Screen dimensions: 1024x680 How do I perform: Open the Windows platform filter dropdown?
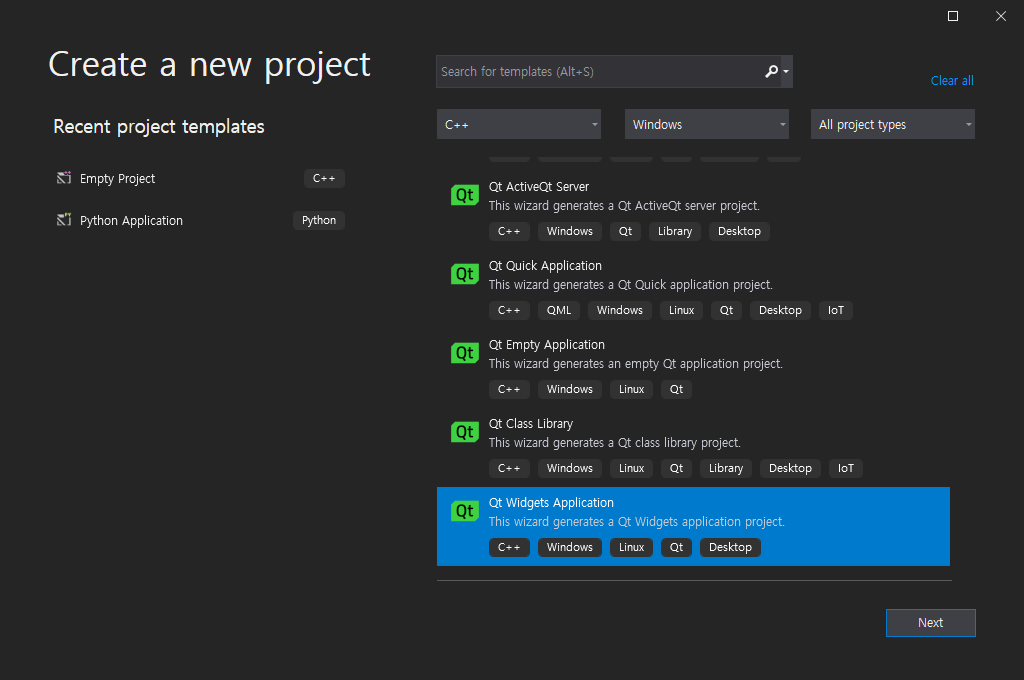[x=707, y=124]
